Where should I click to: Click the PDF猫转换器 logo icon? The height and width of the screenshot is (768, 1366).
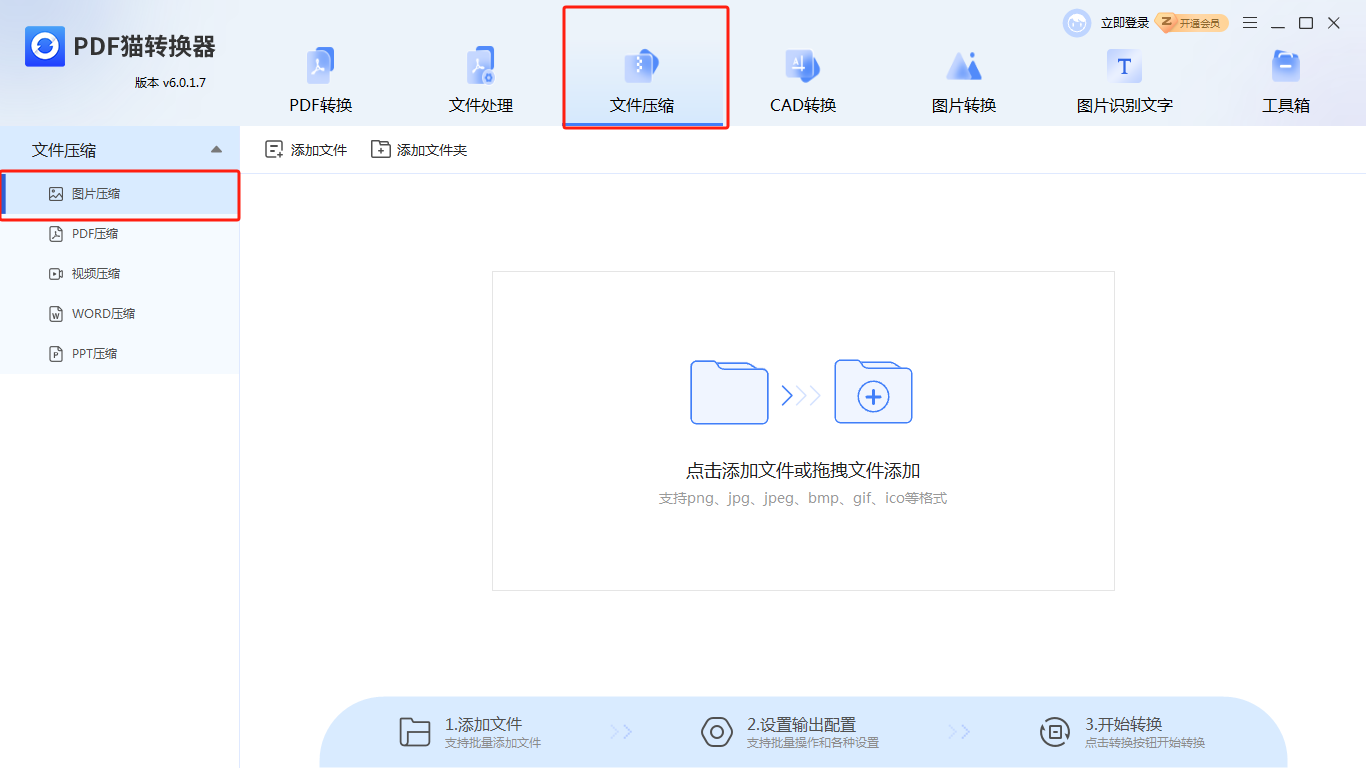click(x=45, y=46)
